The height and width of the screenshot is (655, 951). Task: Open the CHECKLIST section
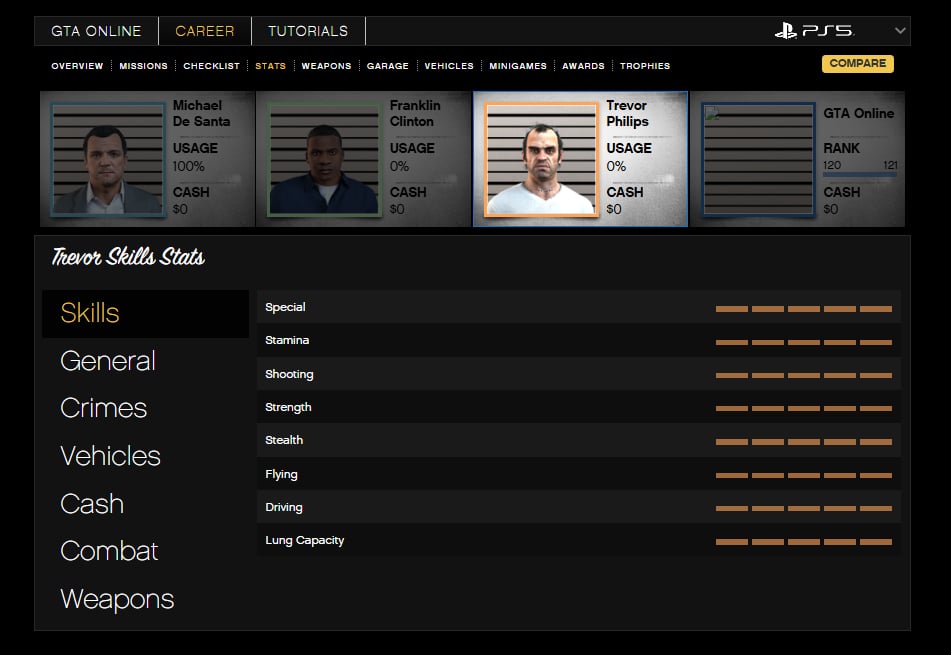[x=211, y=66]
